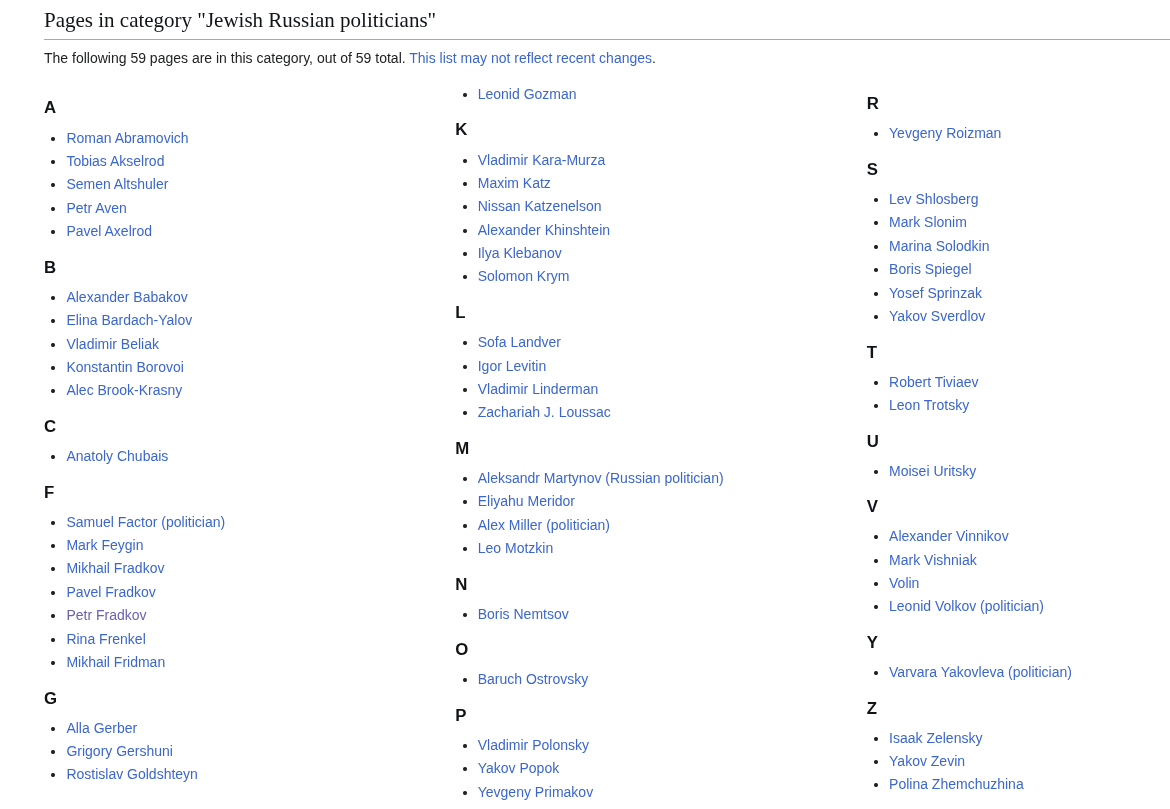Open Semen Altshuler article
1170x809 pixels.
(x=117, y=184)
